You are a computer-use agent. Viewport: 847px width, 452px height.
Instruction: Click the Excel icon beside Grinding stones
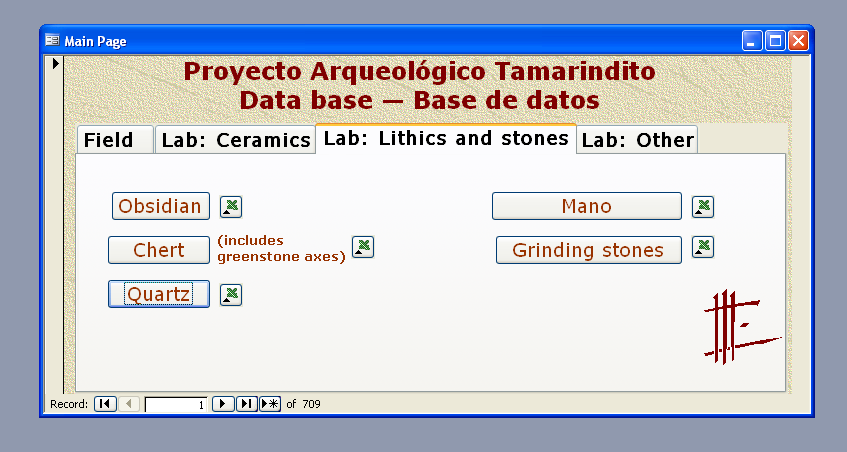tap(703, 247)
